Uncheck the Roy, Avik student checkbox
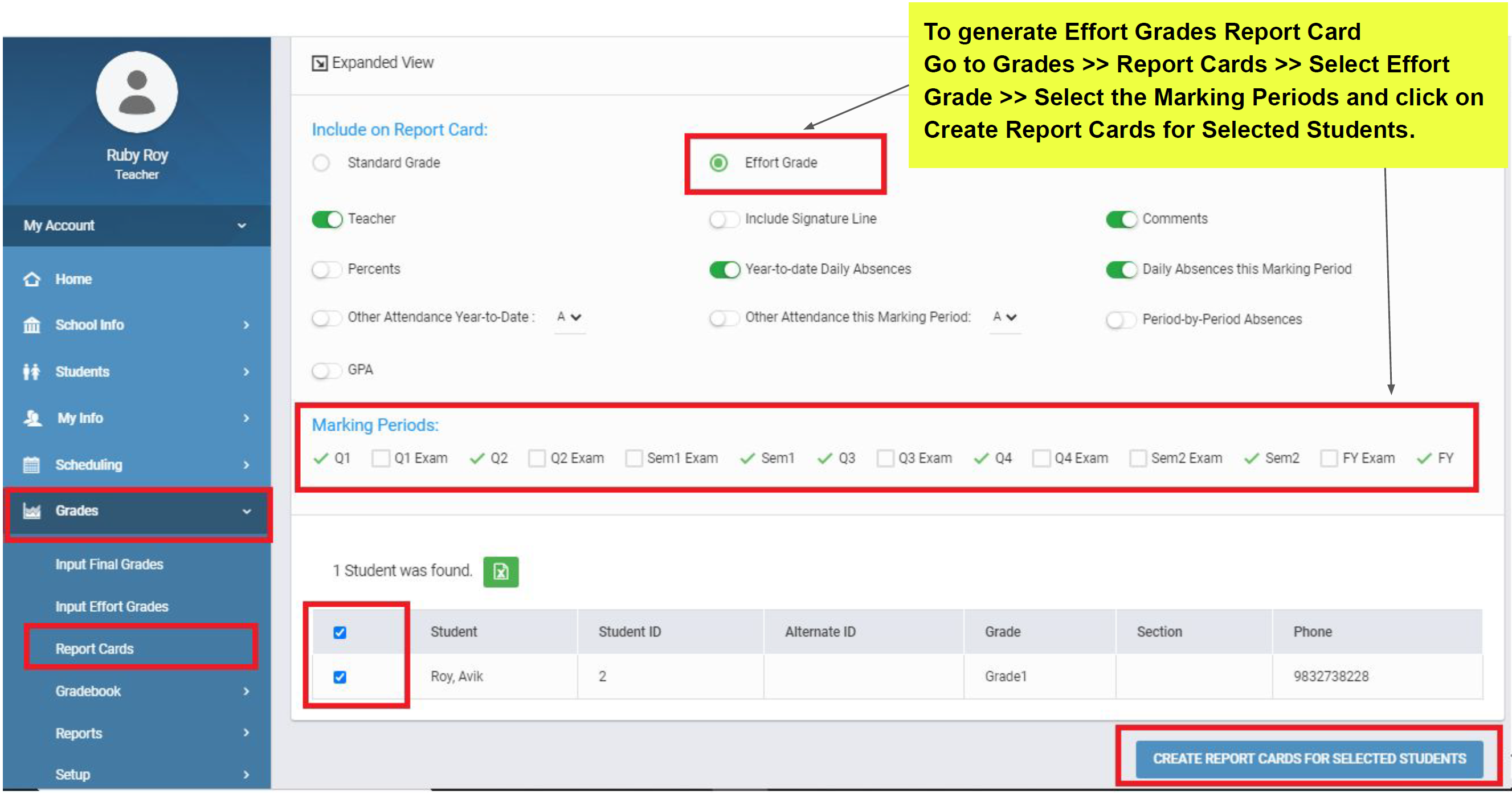This screenshot has width=1512, height=793. (340, 677)
